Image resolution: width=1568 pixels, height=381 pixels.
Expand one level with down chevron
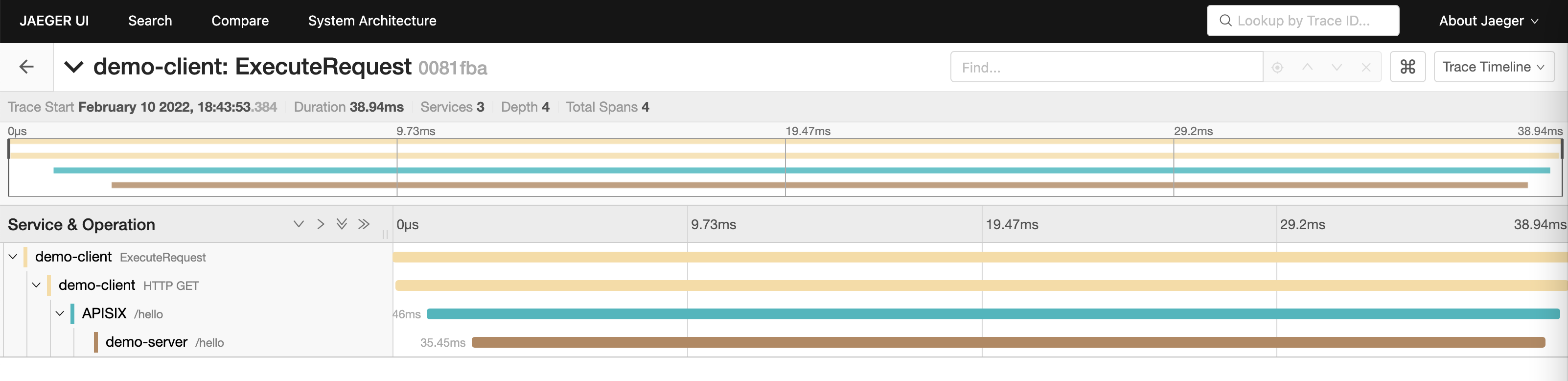pyautogui.click(x=298, y=224)
